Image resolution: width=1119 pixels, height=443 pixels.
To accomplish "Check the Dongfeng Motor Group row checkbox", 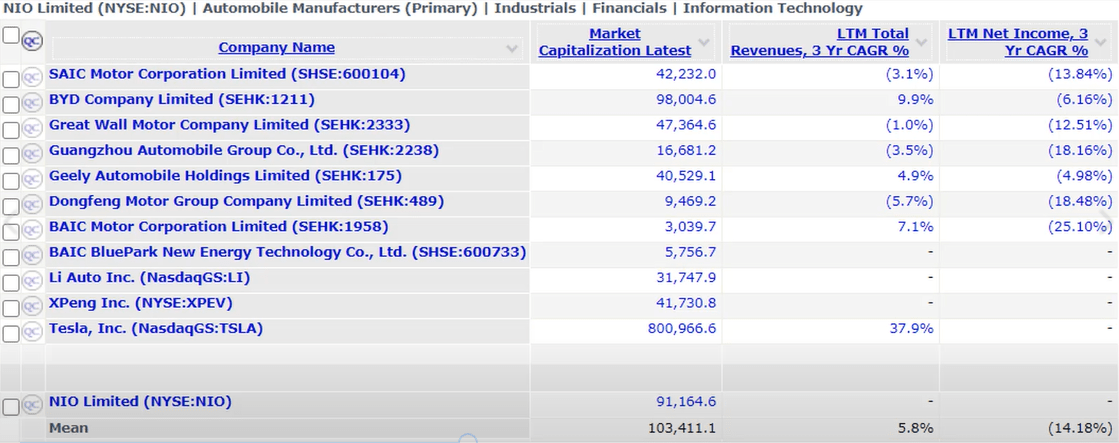I will point(11,207).
